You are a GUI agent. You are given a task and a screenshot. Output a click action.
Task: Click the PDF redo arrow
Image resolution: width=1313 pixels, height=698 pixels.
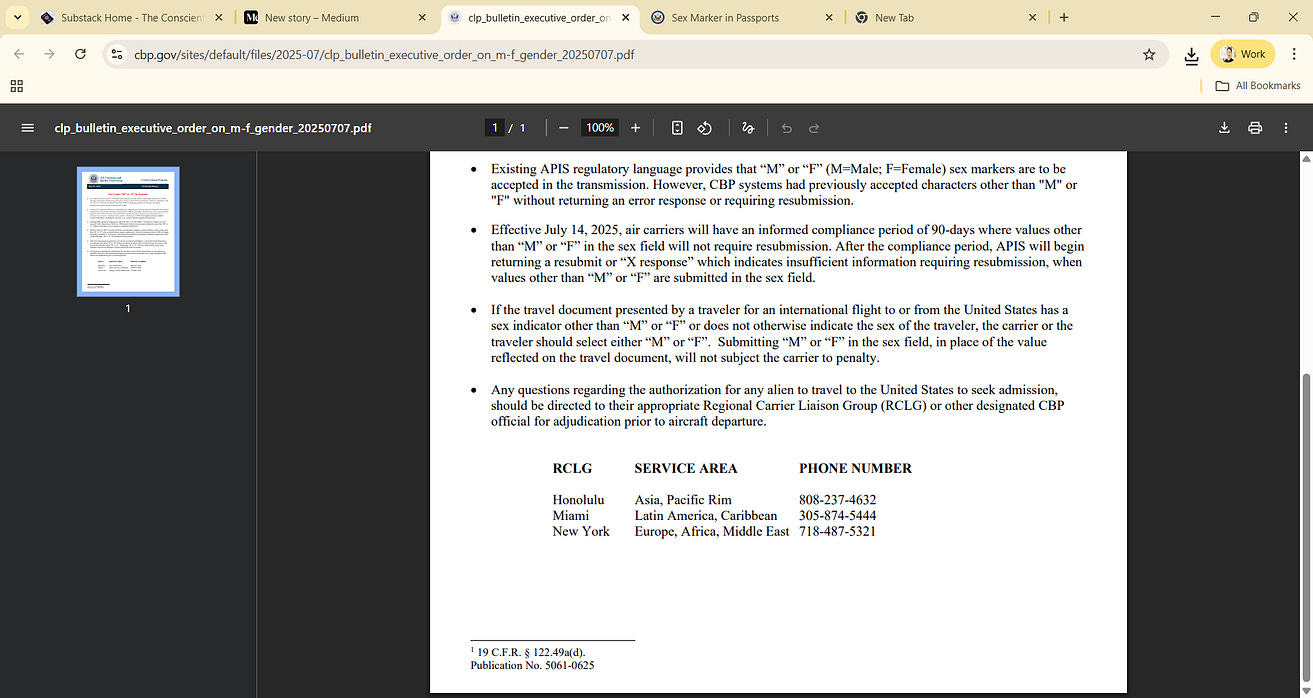click(814, 128)
